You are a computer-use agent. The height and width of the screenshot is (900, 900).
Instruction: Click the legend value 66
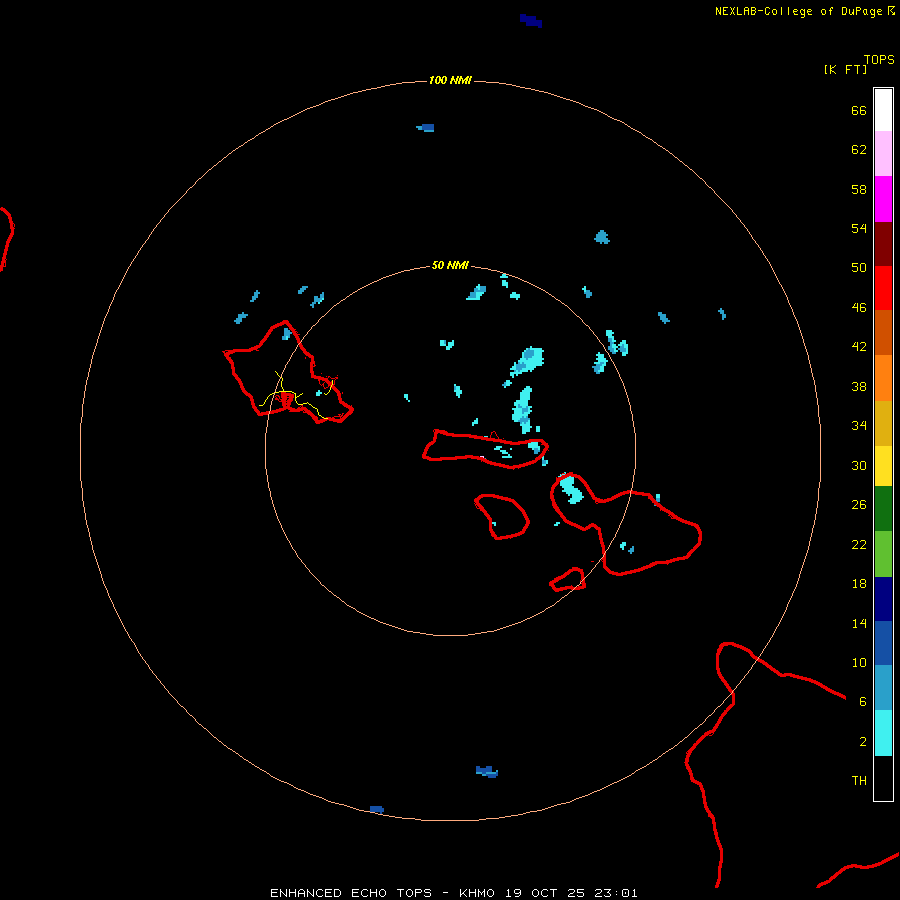(859, 110)
